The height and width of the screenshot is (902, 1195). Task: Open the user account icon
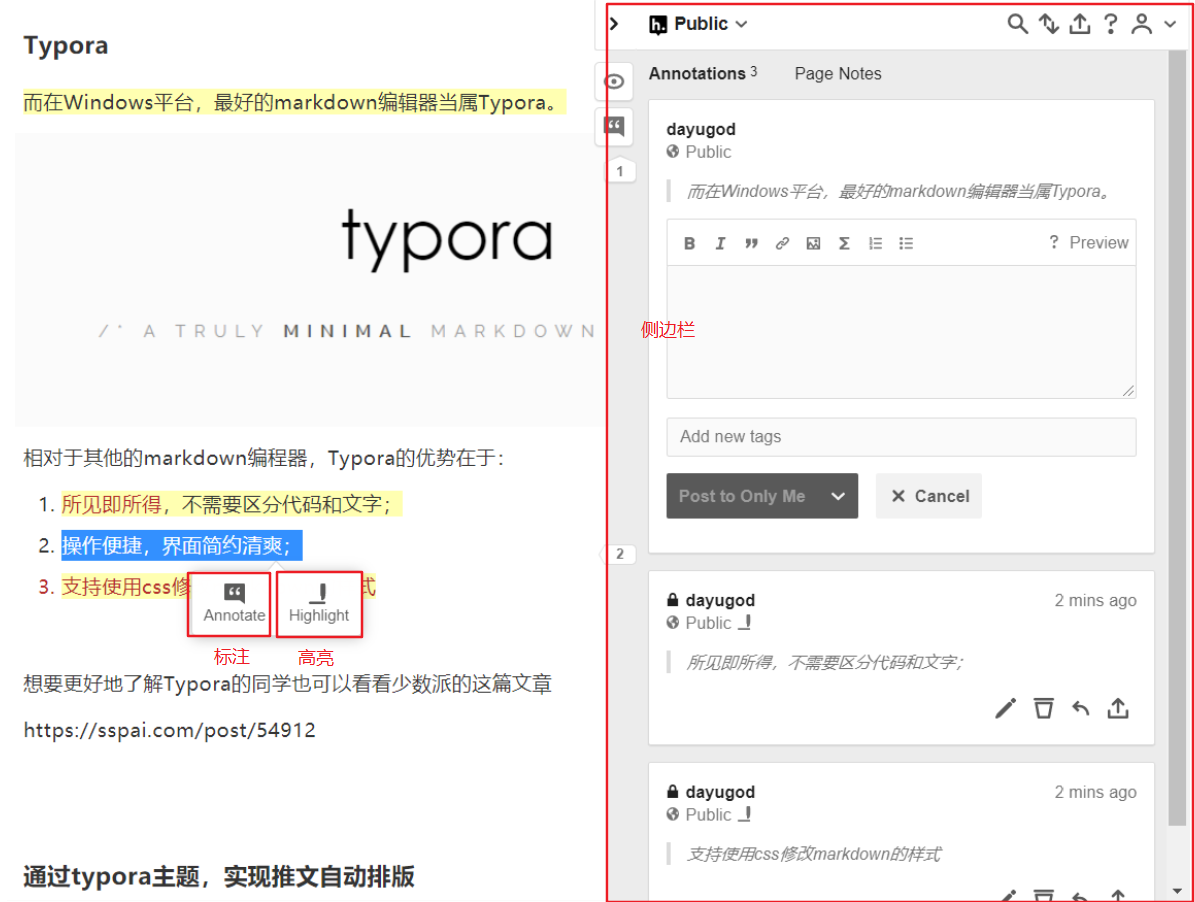(1141, 24)
